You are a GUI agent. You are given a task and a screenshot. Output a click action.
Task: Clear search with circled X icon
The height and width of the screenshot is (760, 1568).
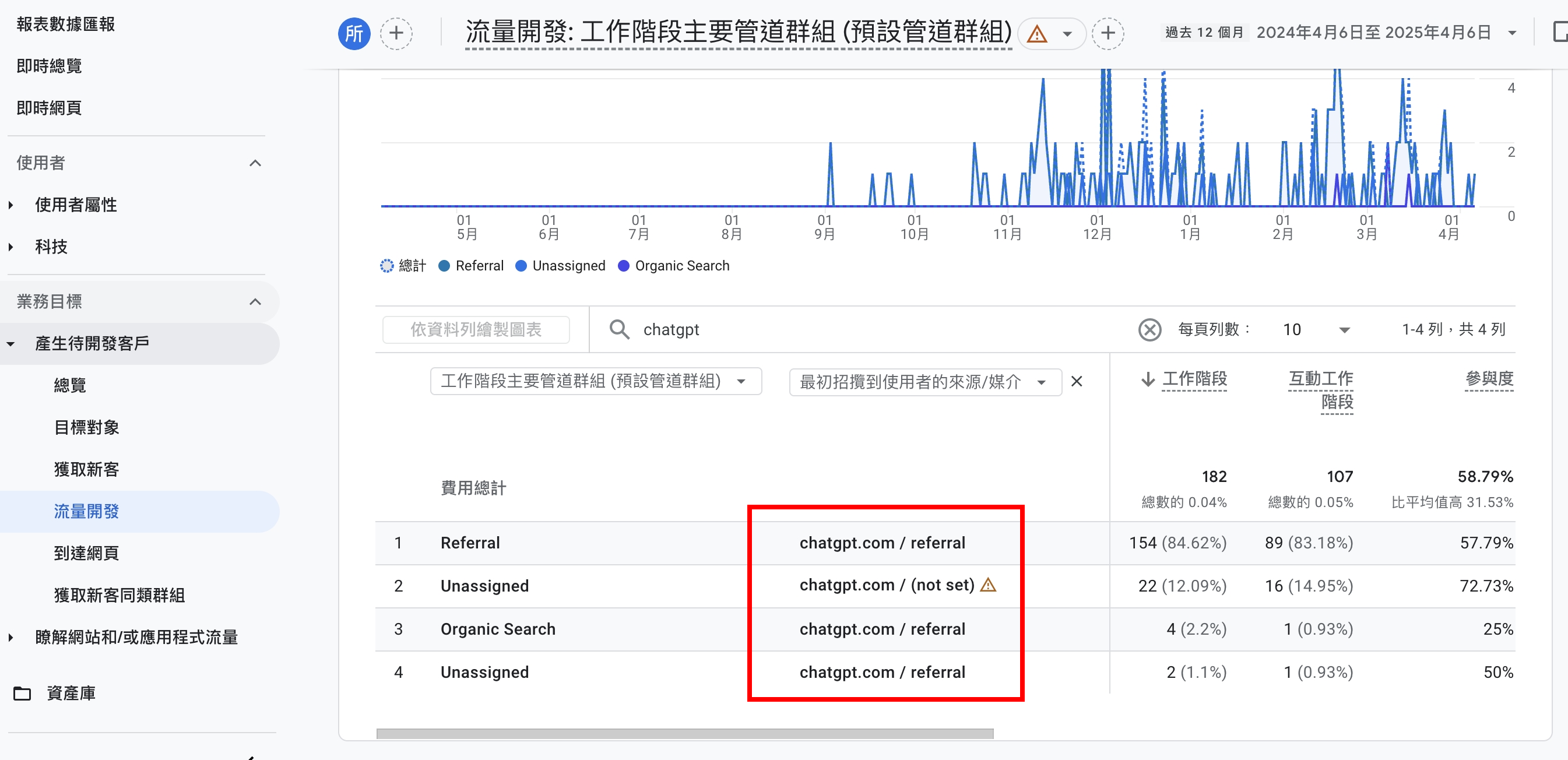pyautogui.click(x=1150, y=330)
